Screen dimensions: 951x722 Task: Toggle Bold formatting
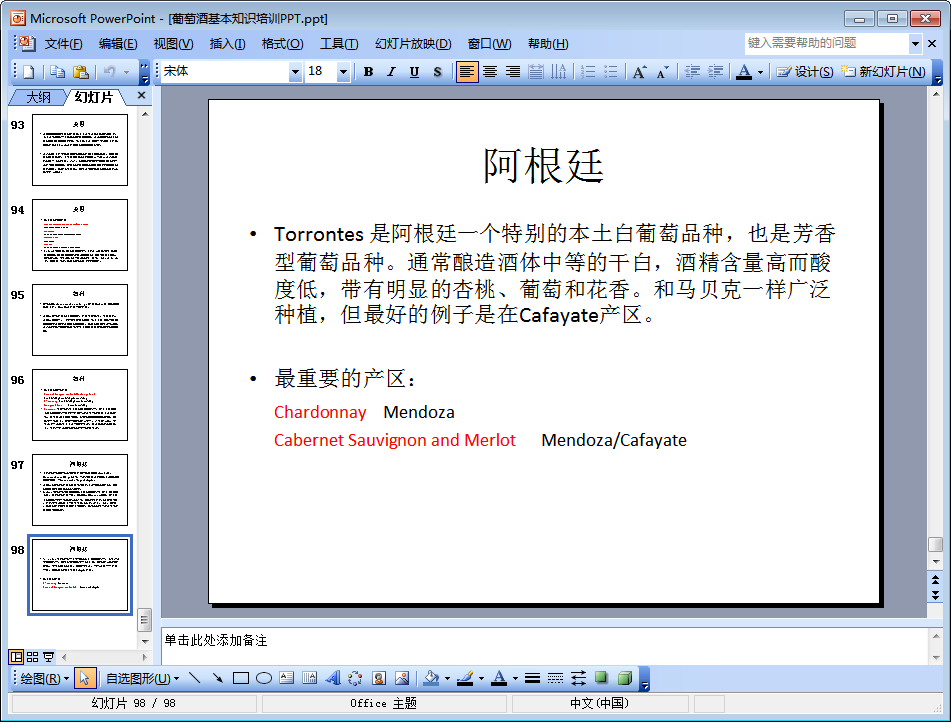368,72
